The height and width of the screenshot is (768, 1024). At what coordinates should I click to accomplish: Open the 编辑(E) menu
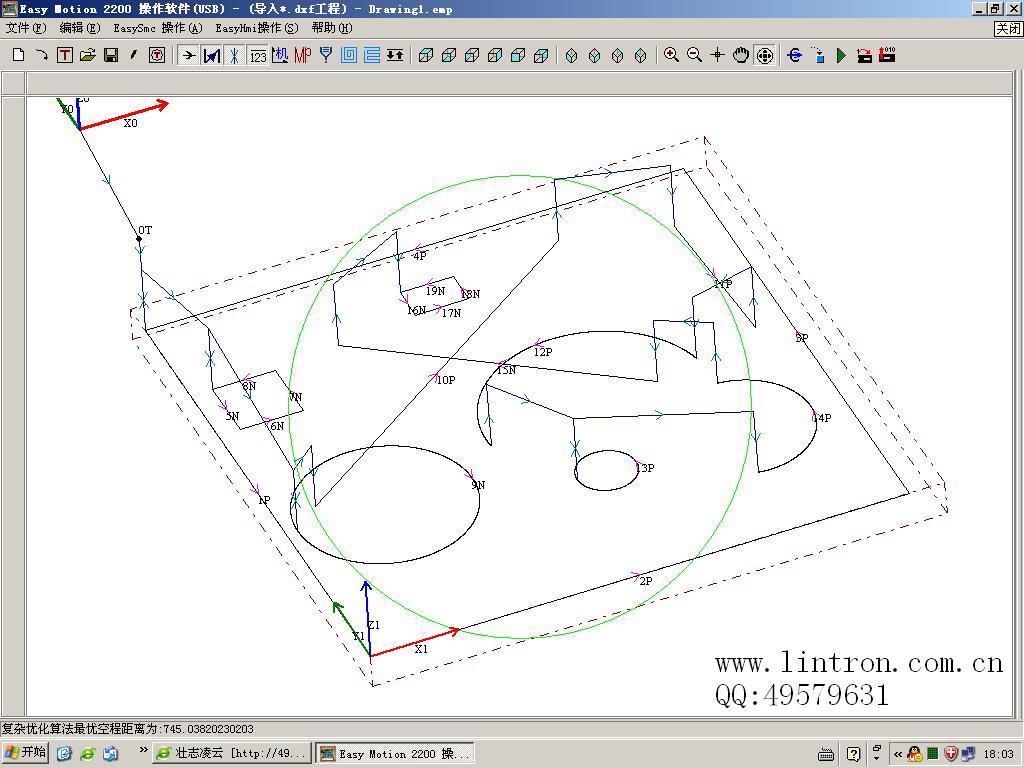pos(80,28)
